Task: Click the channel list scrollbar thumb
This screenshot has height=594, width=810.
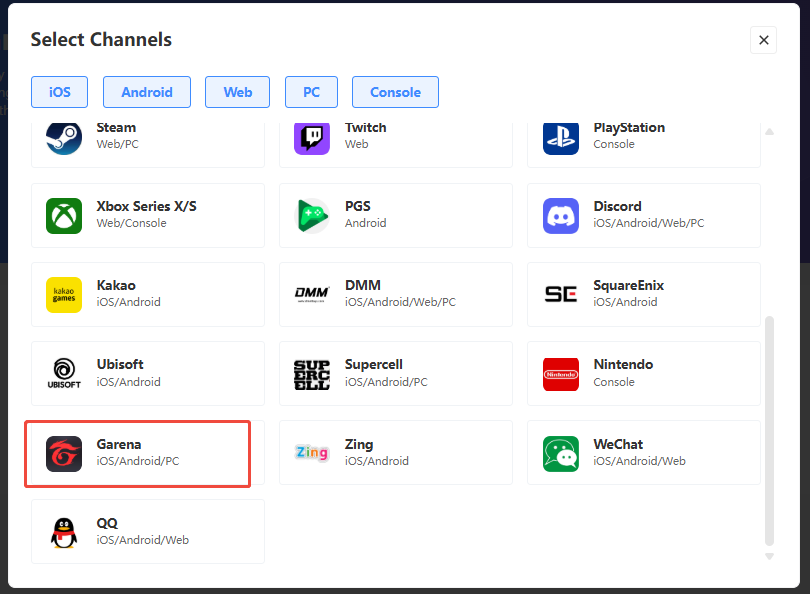Action: click(x=770, y=431)
